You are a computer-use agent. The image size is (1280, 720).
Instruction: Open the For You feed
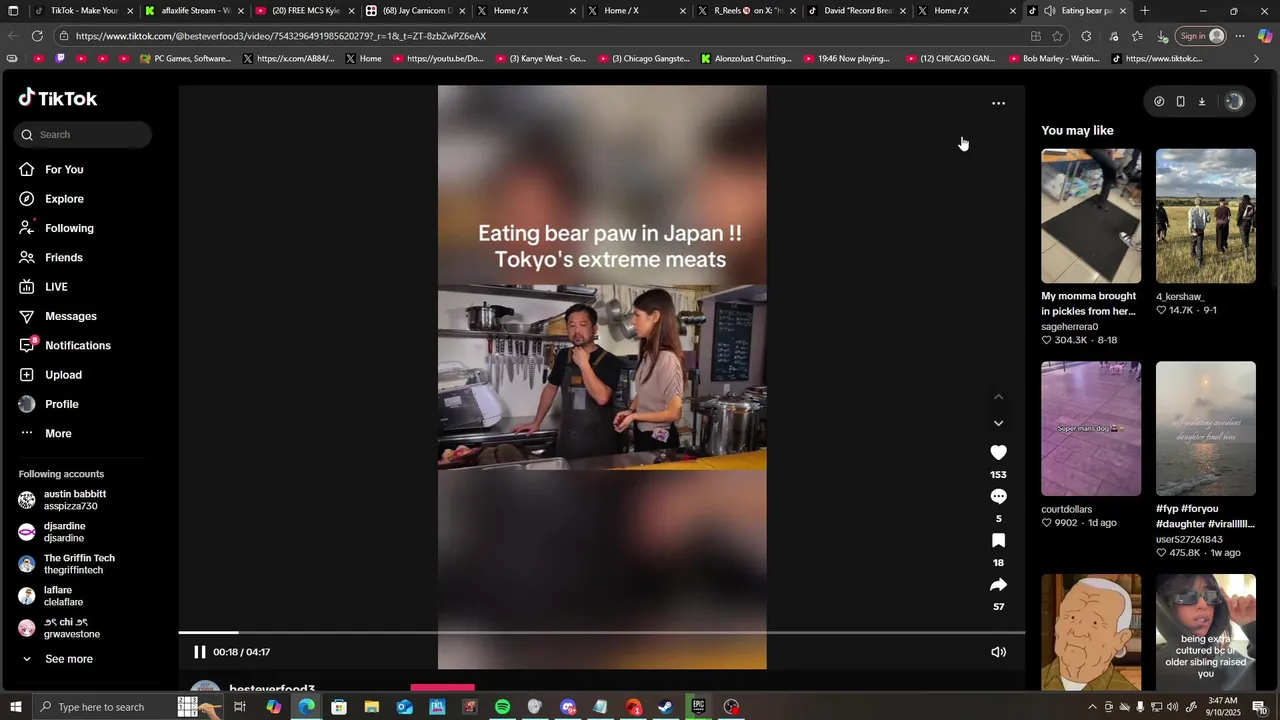click(64, 170)
